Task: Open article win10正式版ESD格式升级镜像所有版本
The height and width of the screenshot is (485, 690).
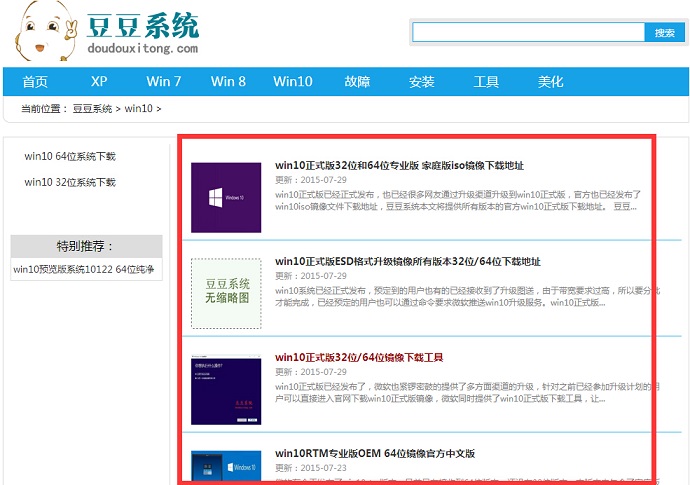Action: pos(407,261)
